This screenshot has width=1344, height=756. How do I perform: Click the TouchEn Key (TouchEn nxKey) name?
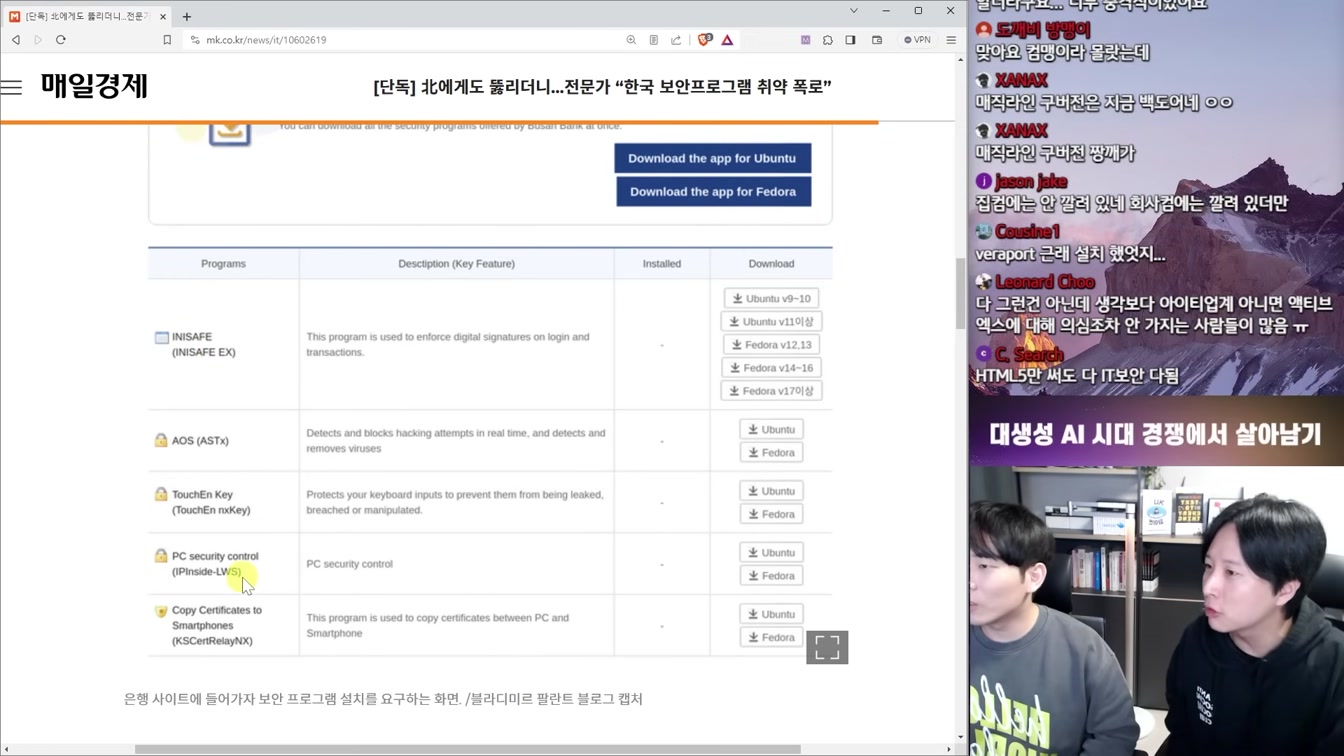pos(211,502)
